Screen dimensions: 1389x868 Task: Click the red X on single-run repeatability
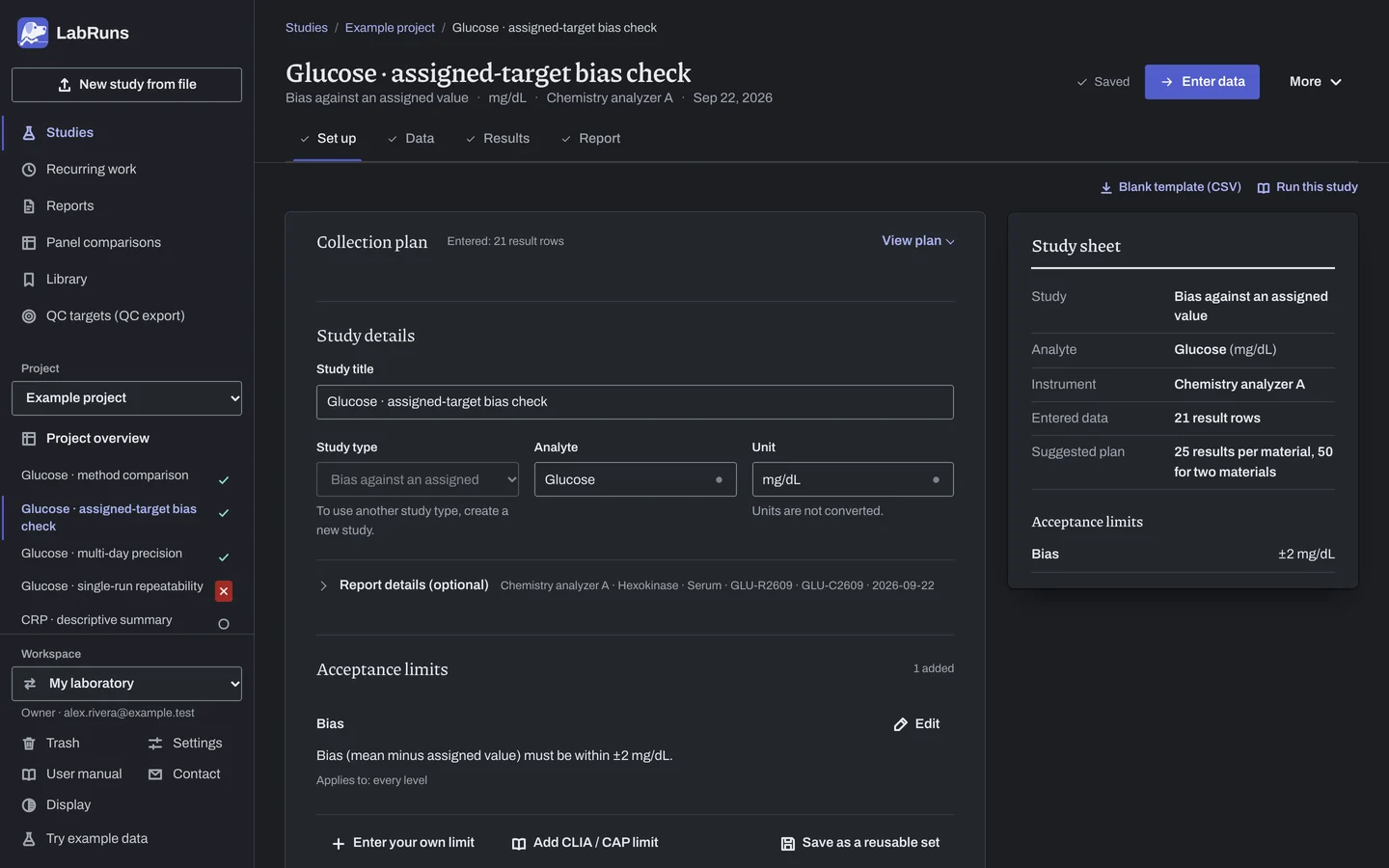(224, 591)
